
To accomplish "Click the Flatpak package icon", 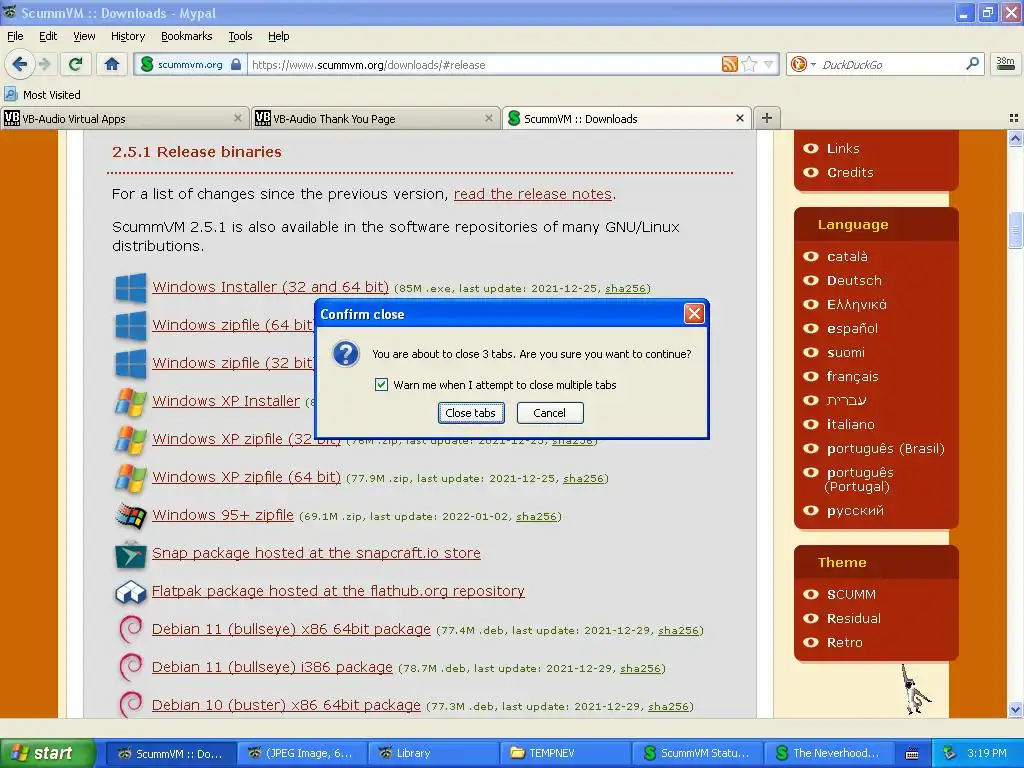I will coord(131,592).
